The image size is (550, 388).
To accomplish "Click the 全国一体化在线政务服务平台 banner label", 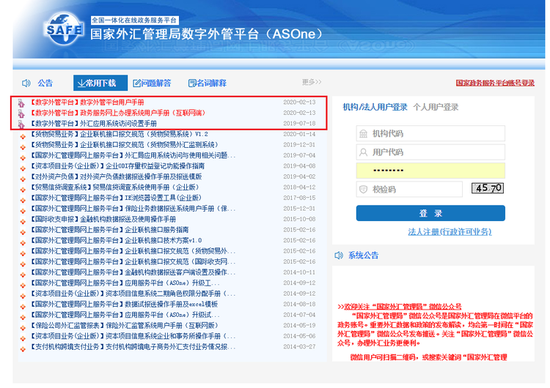I will pos(135,20).
